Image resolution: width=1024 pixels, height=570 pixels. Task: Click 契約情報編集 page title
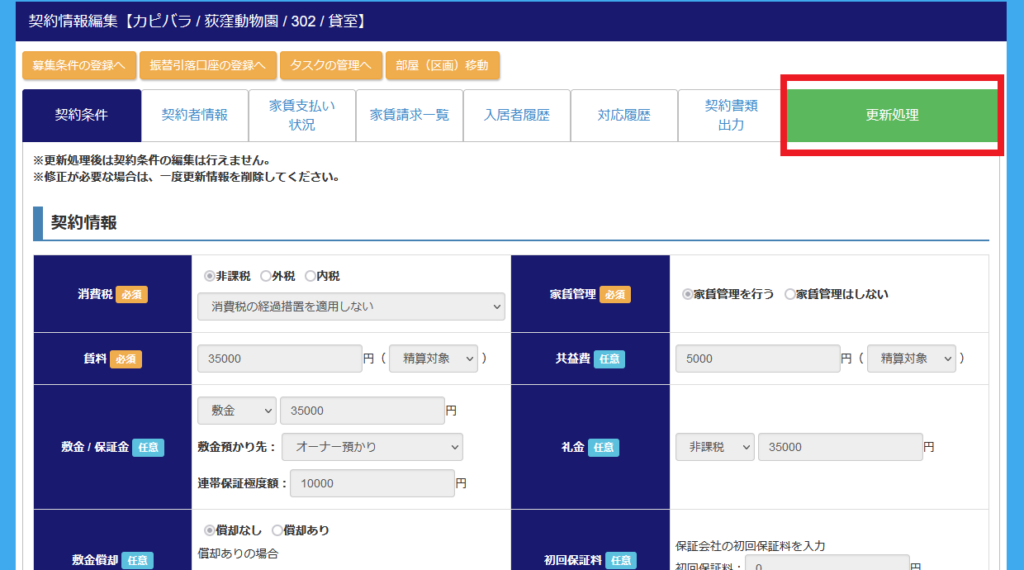(199, 22)
